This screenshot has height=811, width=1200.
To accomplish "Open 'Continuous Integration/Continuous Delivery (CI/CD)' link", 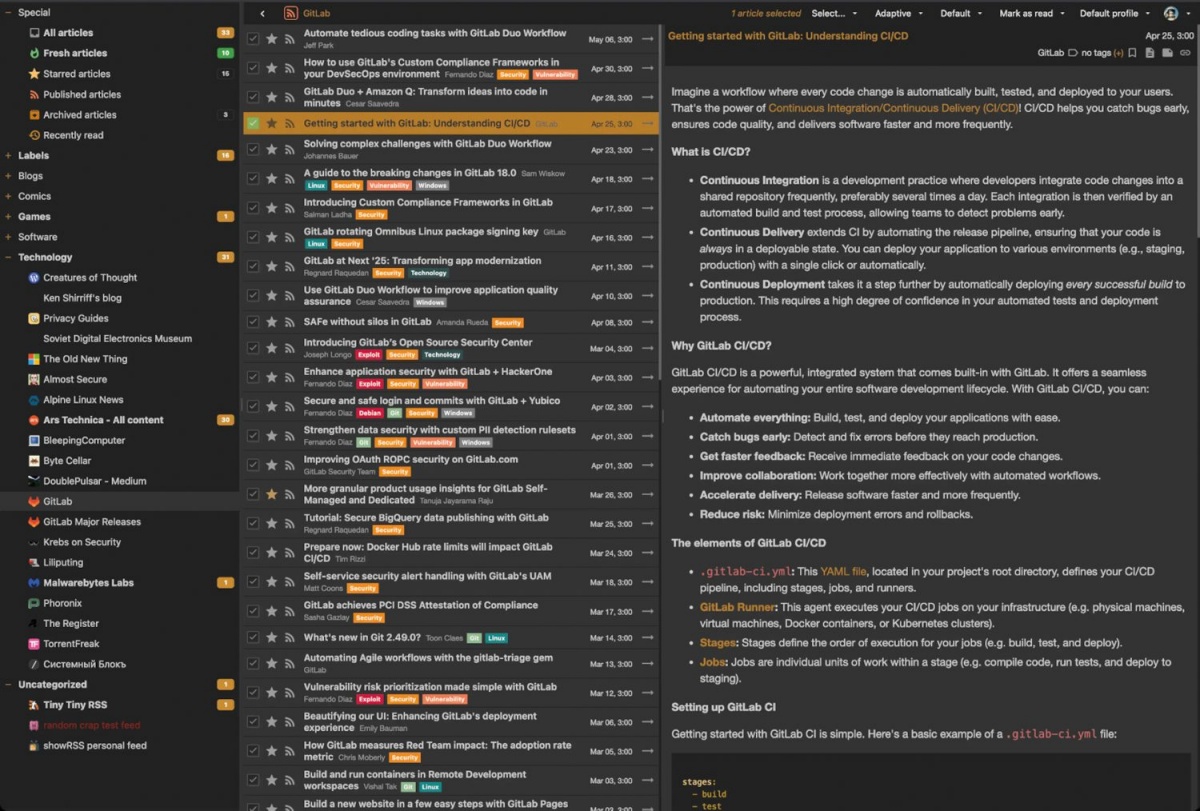I will tap(894, 107).
